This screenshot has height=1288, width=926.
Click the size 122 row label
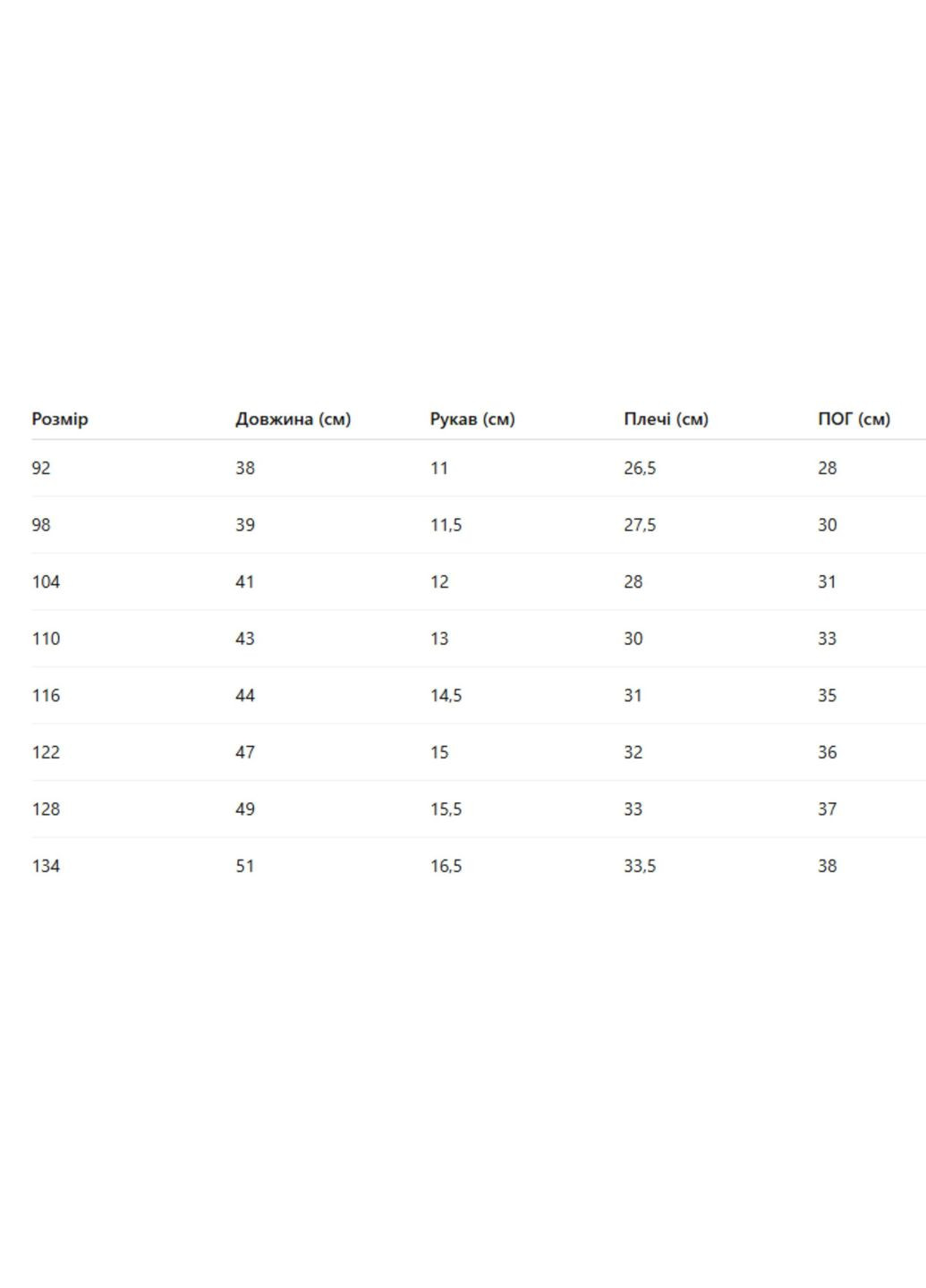click(46, 752)
